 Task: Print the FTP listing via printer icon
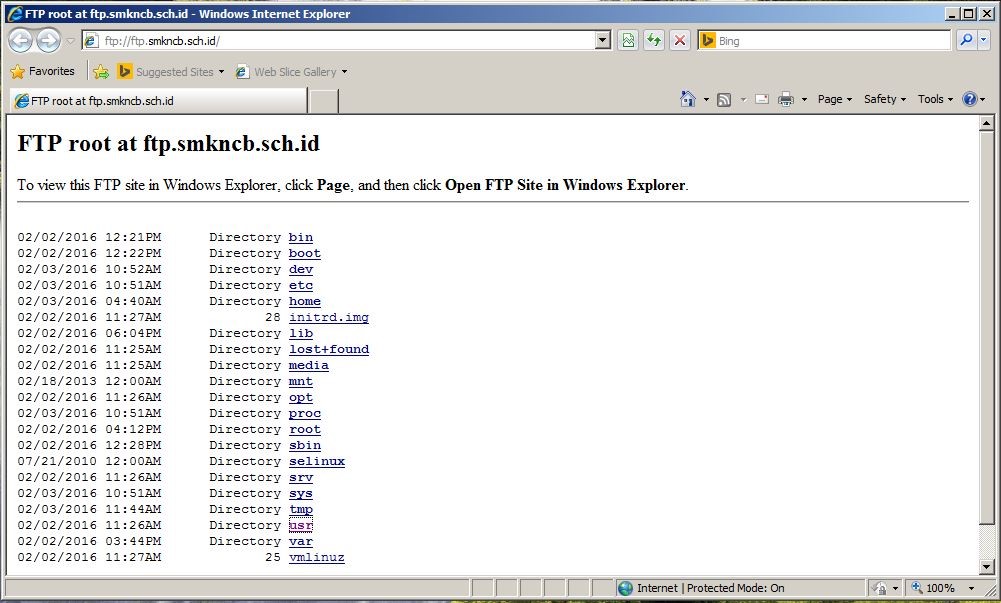[x=788, y=99]
